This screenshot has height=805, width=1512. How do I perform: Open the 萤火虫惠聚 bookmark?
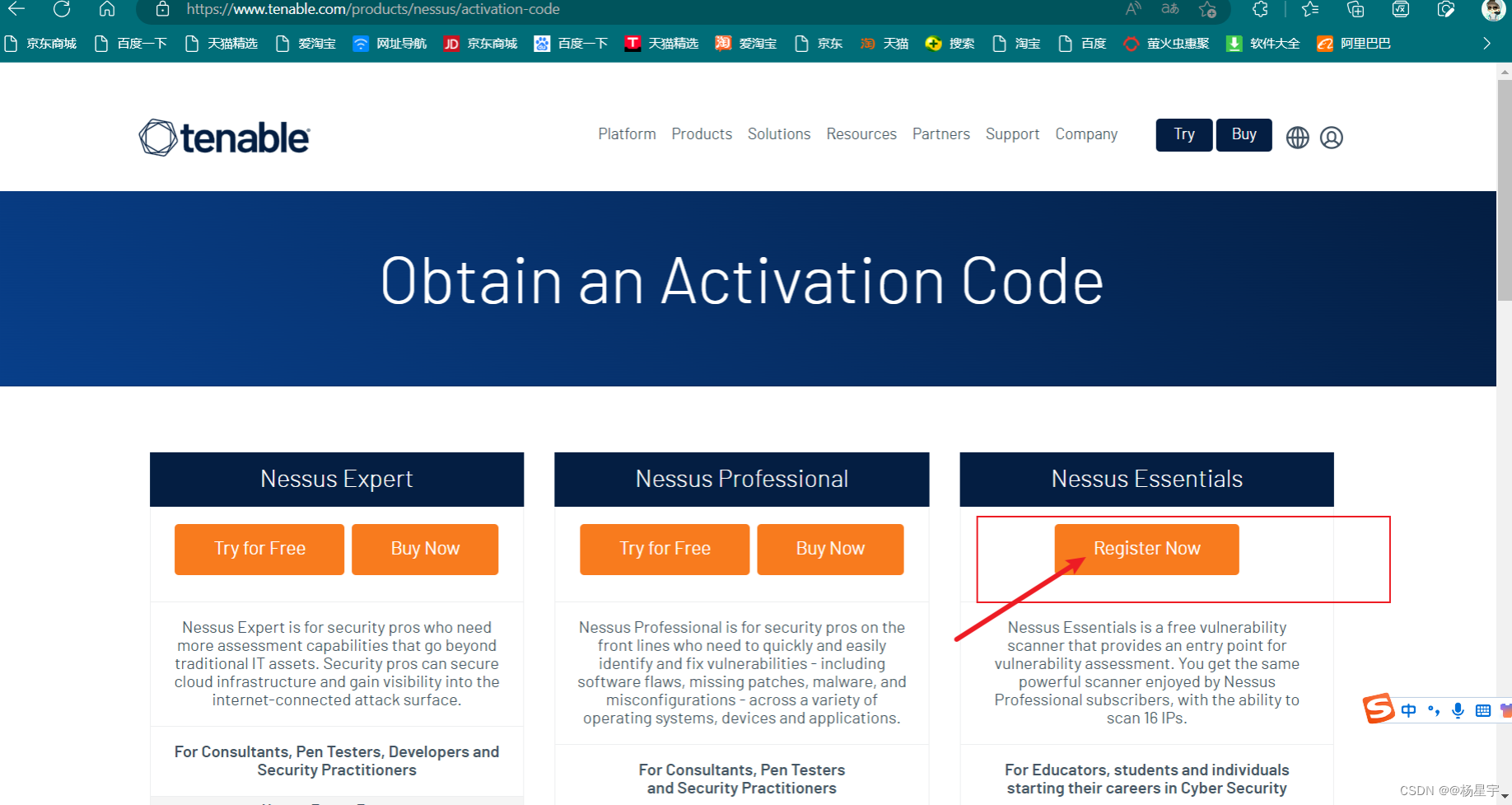tap(1166, 44)
